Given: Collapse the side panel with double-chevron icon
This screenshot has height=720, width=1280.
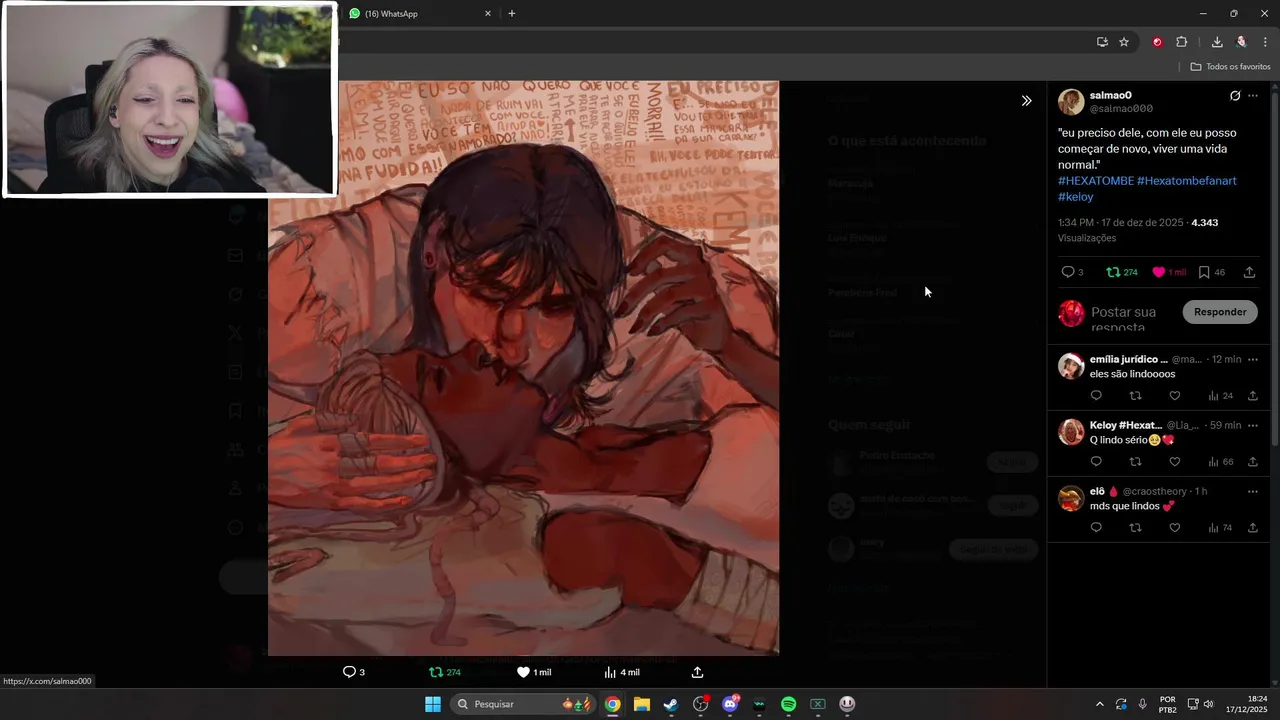Looking at the screenshot, I should point(1026,101).
